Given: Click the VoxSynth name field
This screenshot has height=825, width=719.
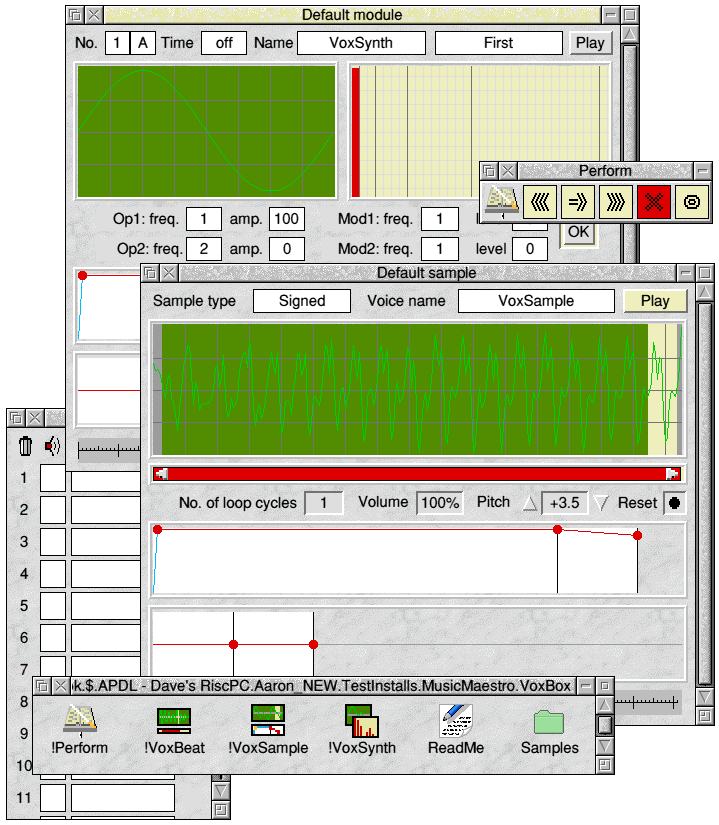Looking at the screenshot, I should (361, 43).
